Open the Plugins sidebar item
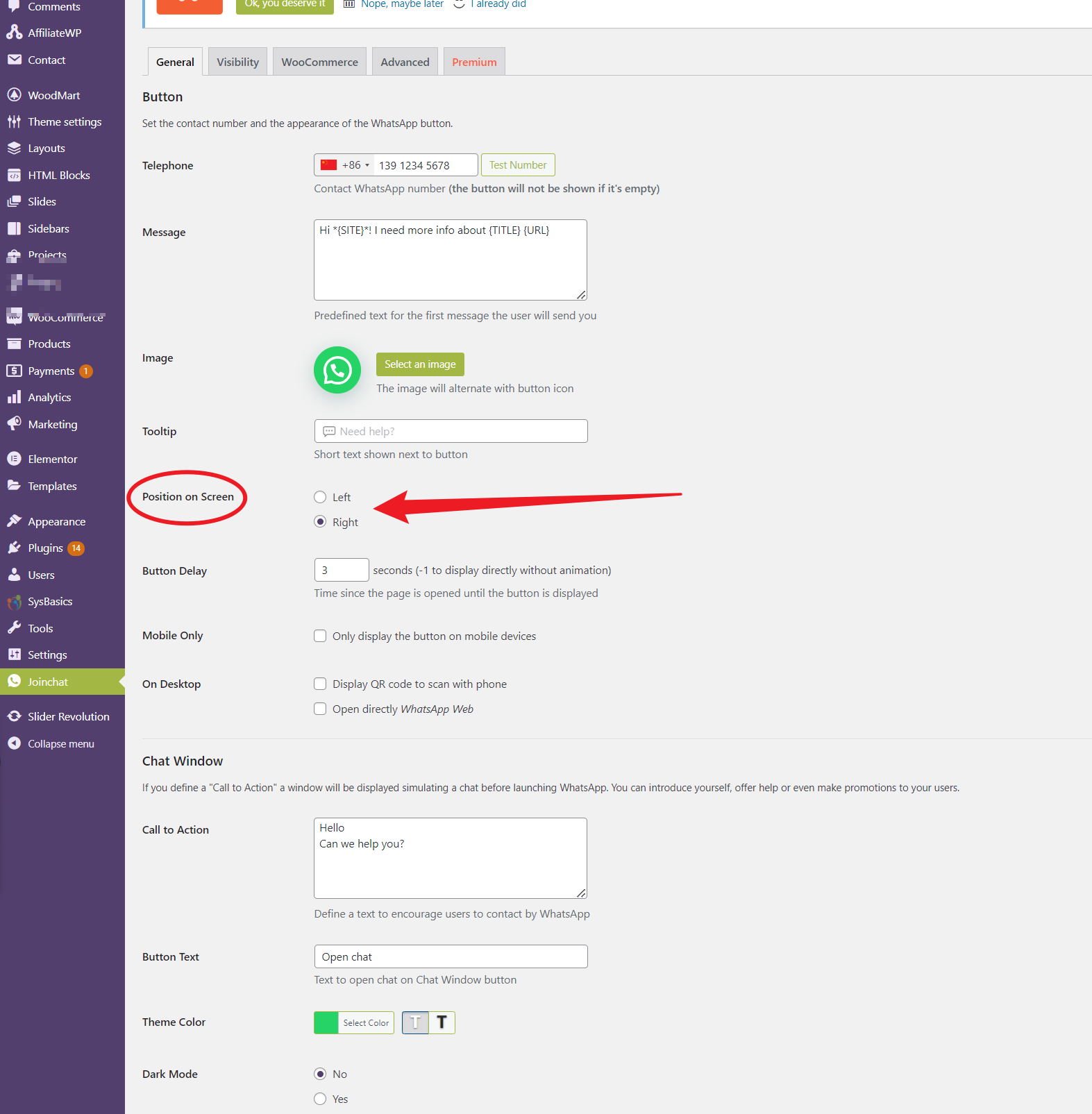Viewport: 1092px width, 1114px height. 45,548
